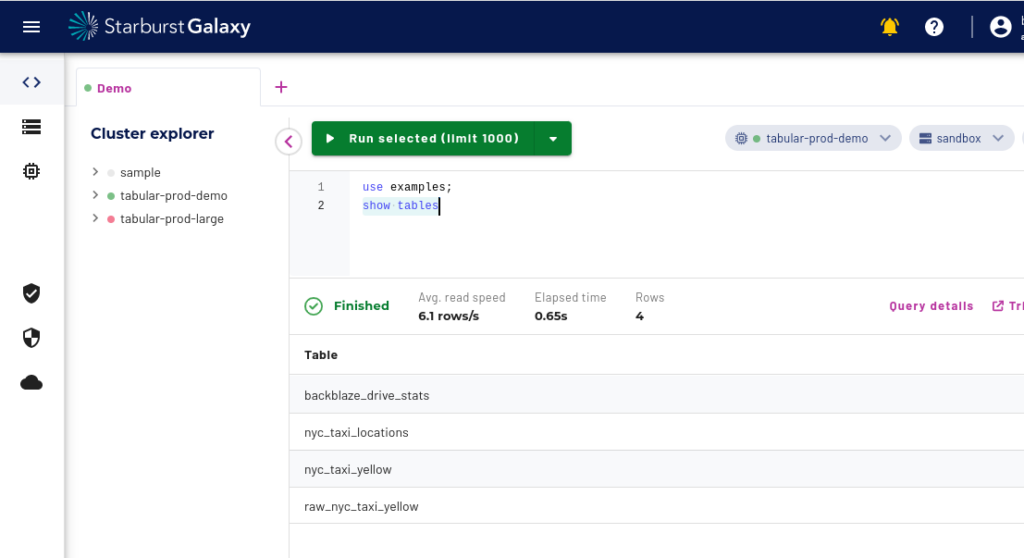Screen dimensions: 1024x558
Task: Click the 6.1 rows/s read speed value
Action: (448, 316)
